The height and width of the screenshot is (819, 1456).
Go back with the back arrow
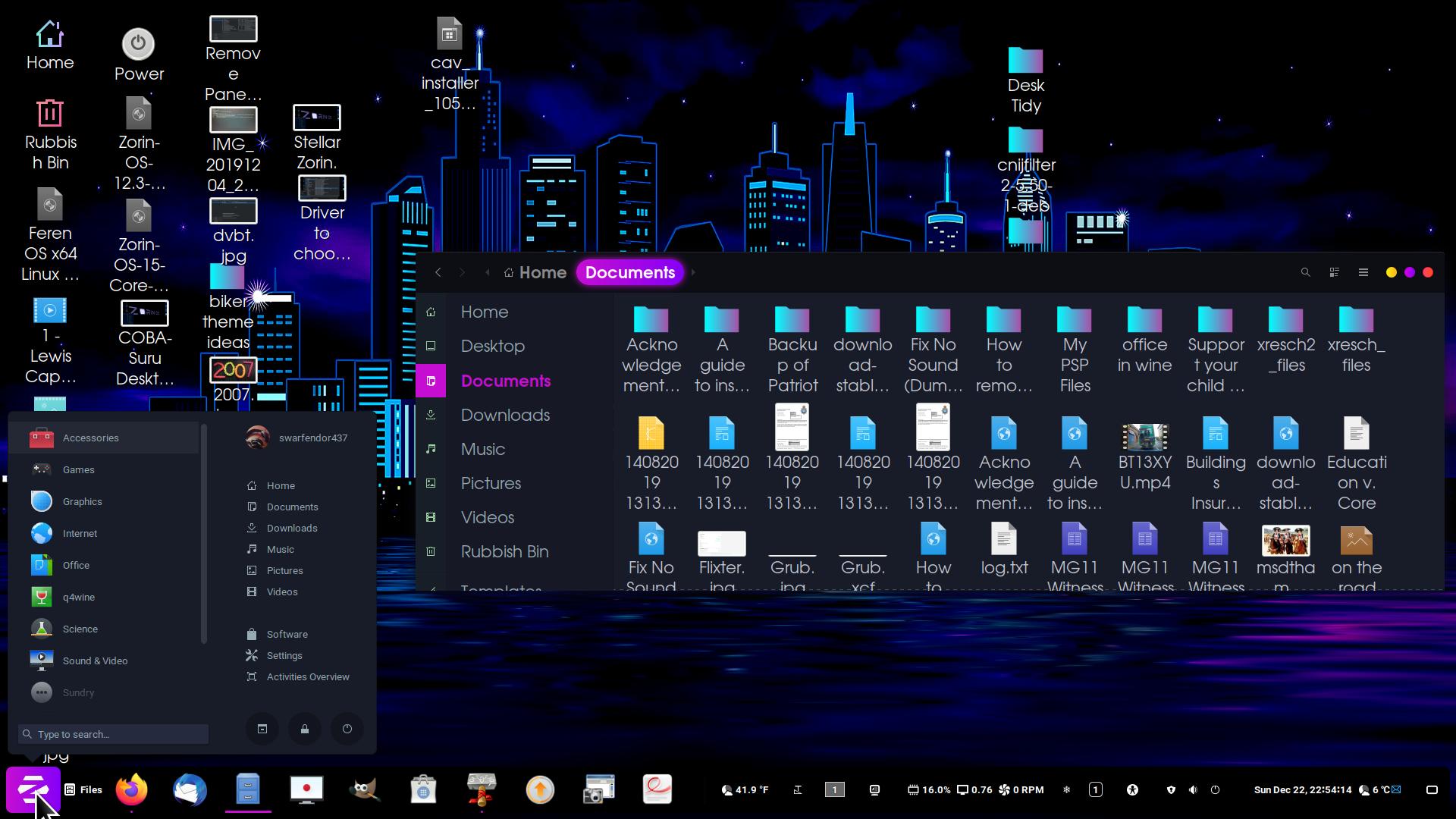tap(438, 272)
